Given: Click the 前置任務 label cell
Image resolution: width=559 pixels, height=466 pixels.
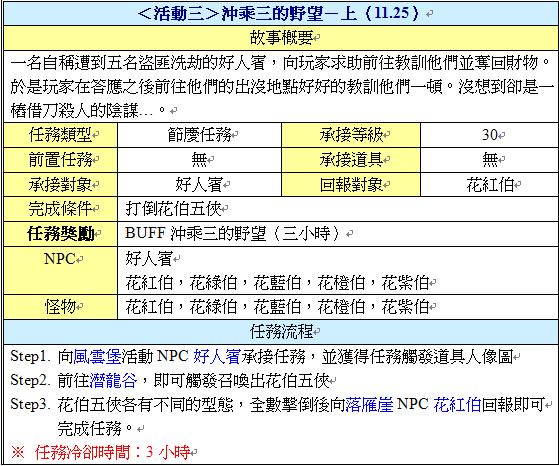Looking at the screenshot, I should [61, 160].
